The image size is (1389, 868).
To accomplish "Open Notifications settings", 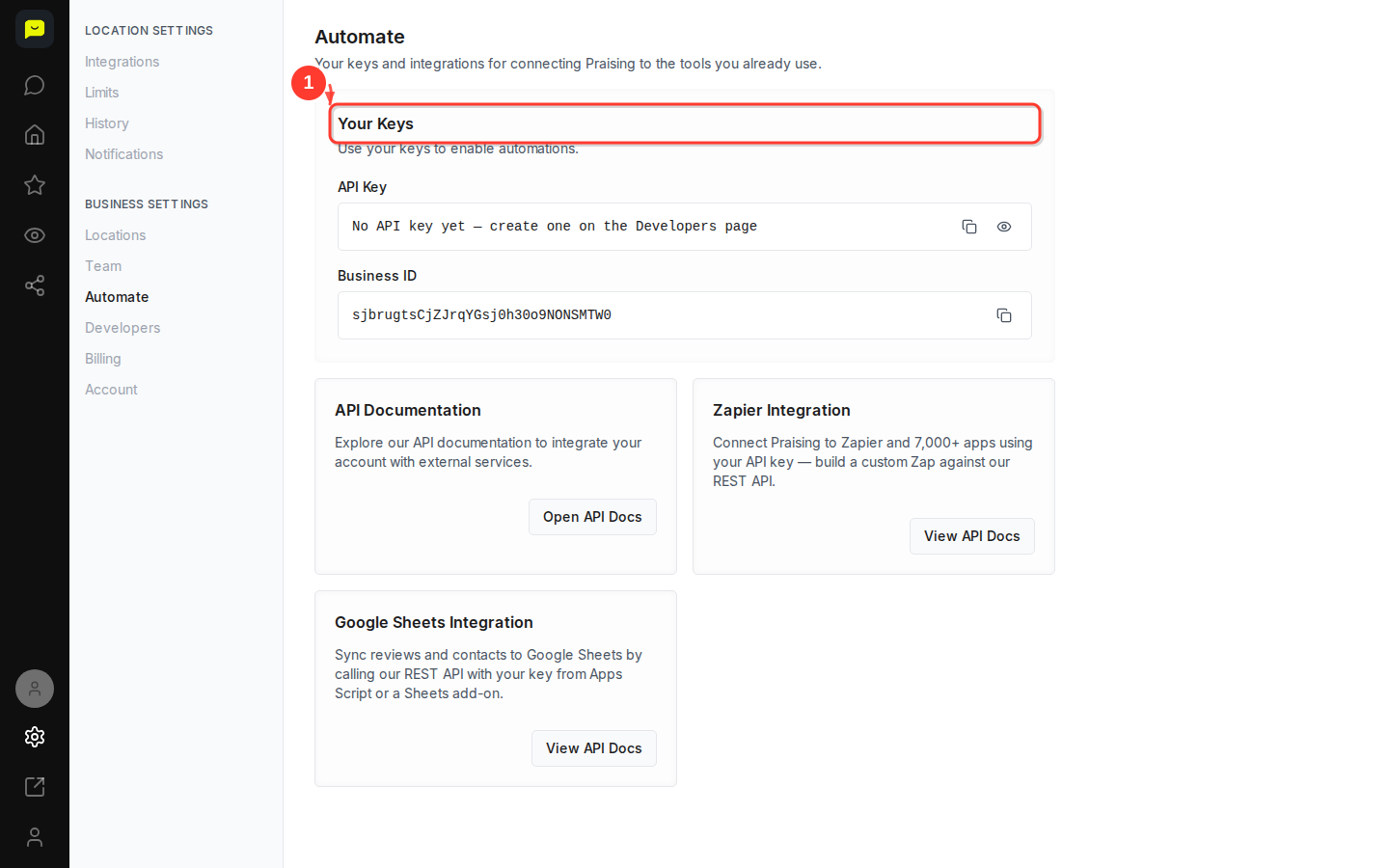I will 123,154.
